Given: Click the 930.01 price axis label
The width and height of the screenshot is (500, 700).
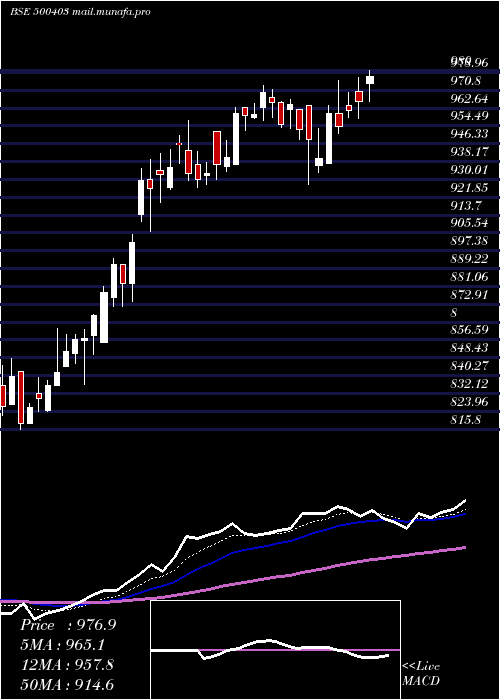Looking at the screenshot, I should coord(469,170).
